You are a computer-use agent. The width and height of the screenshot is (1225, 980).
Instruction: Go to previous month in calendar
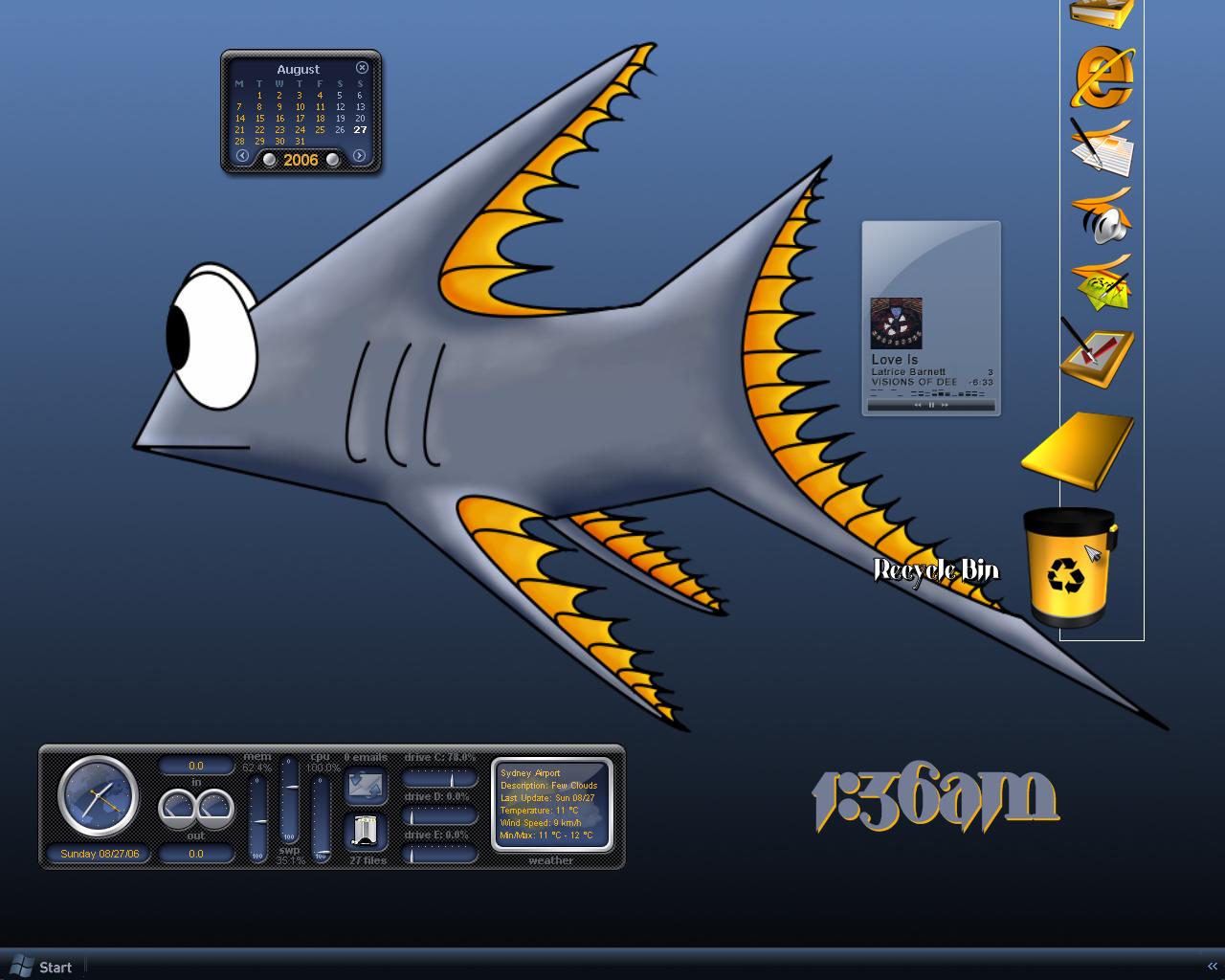click(242, 157)
